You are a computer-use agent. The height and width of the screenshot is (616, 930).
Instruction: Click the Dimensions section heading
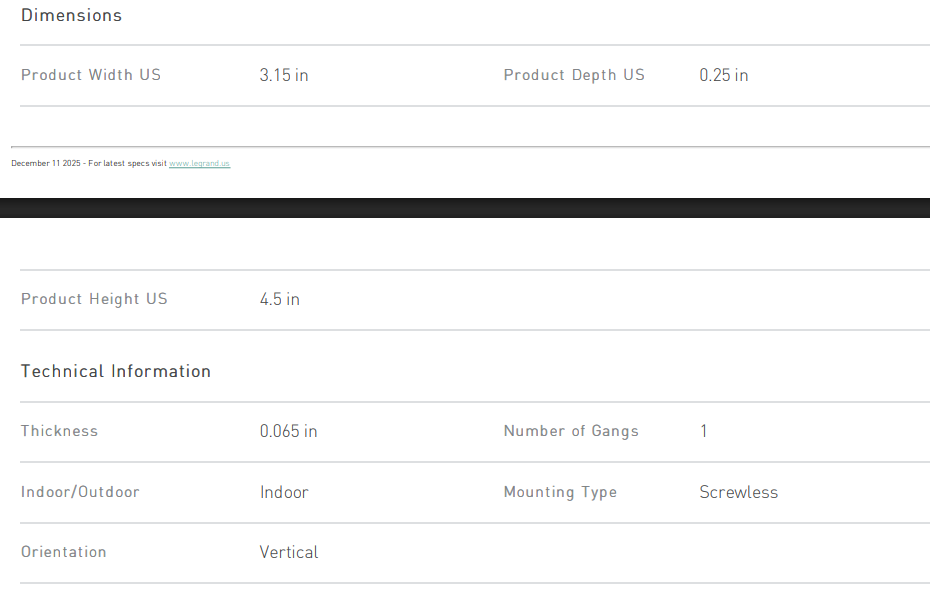71,16
